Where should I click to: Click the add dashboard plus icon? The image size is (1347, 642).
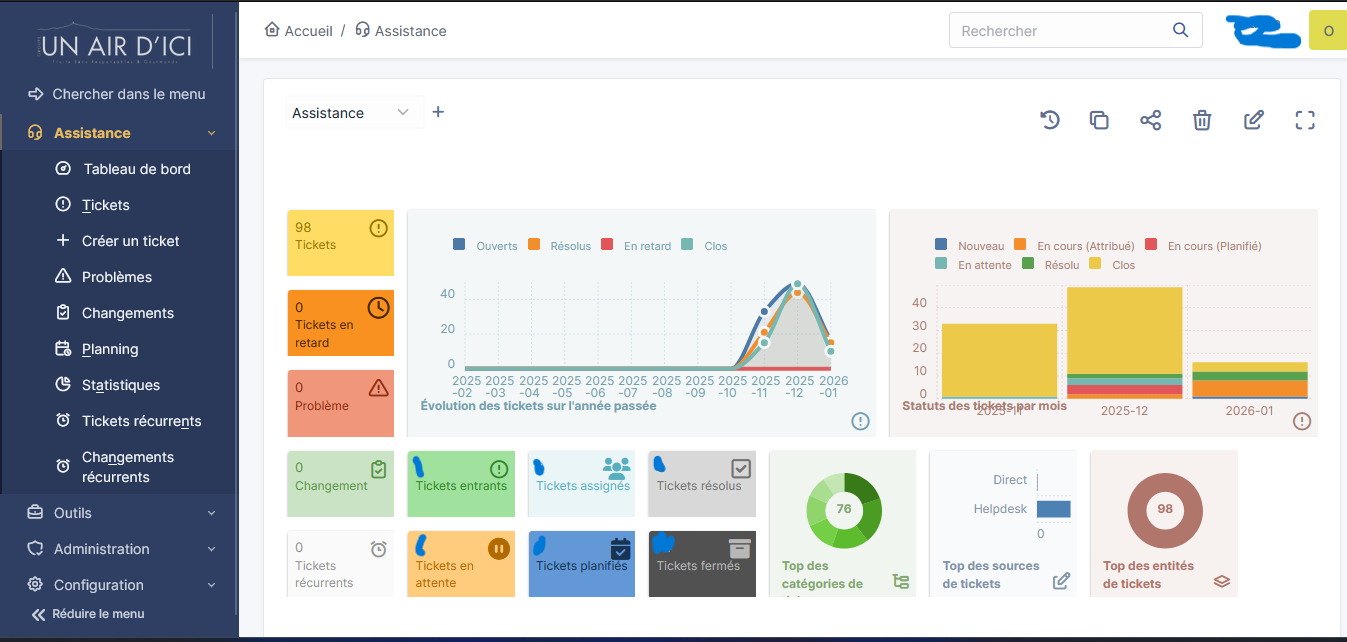(438, 112)
